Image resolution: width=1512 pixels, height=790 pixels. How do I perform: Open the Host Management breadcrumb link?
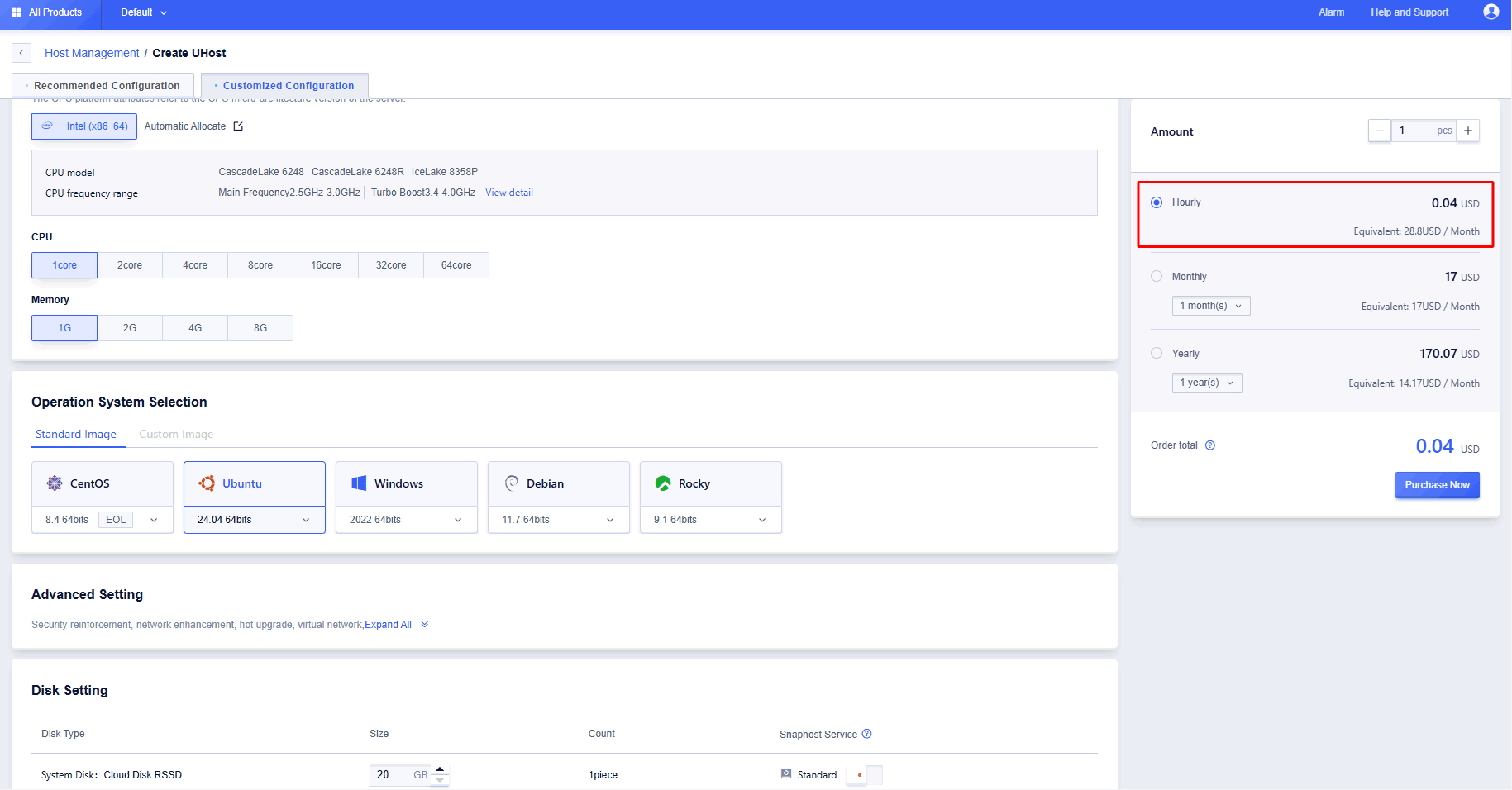(92, 53)
